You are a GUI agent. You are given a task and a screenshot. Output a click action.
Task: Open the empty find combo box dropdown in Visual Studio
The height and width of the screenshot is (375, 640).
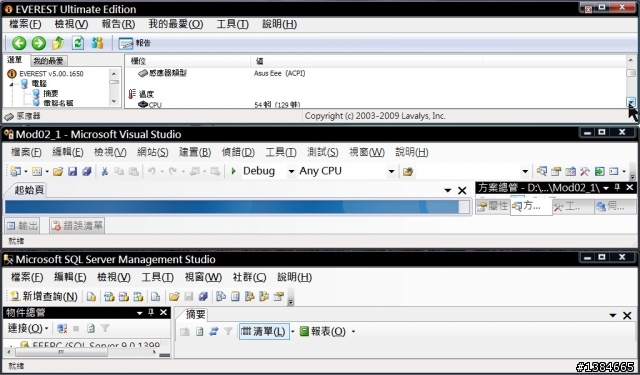click(525, 171)
